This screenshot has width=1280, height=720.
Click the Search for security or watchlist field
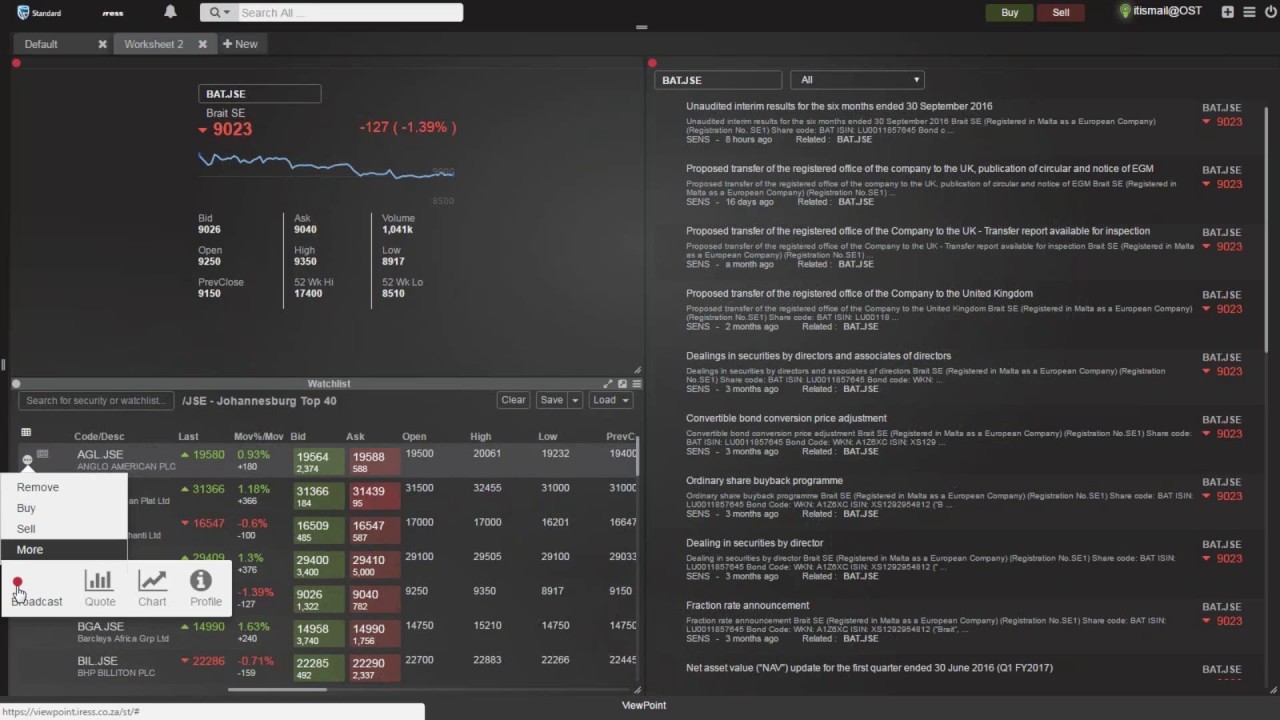(96, 400)
